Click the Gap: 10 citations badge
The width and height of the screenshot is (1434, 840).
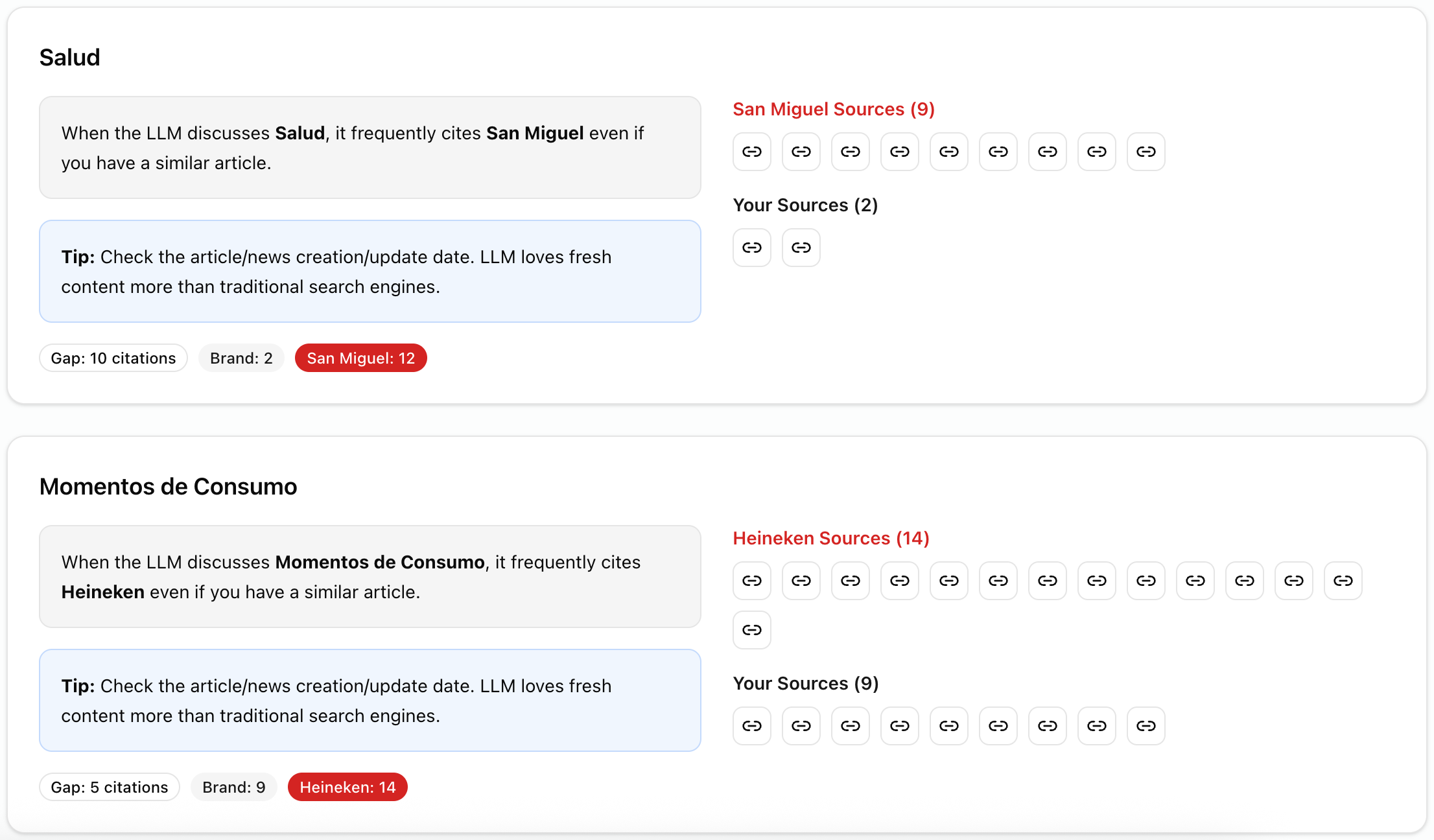[x=113, y=357]
